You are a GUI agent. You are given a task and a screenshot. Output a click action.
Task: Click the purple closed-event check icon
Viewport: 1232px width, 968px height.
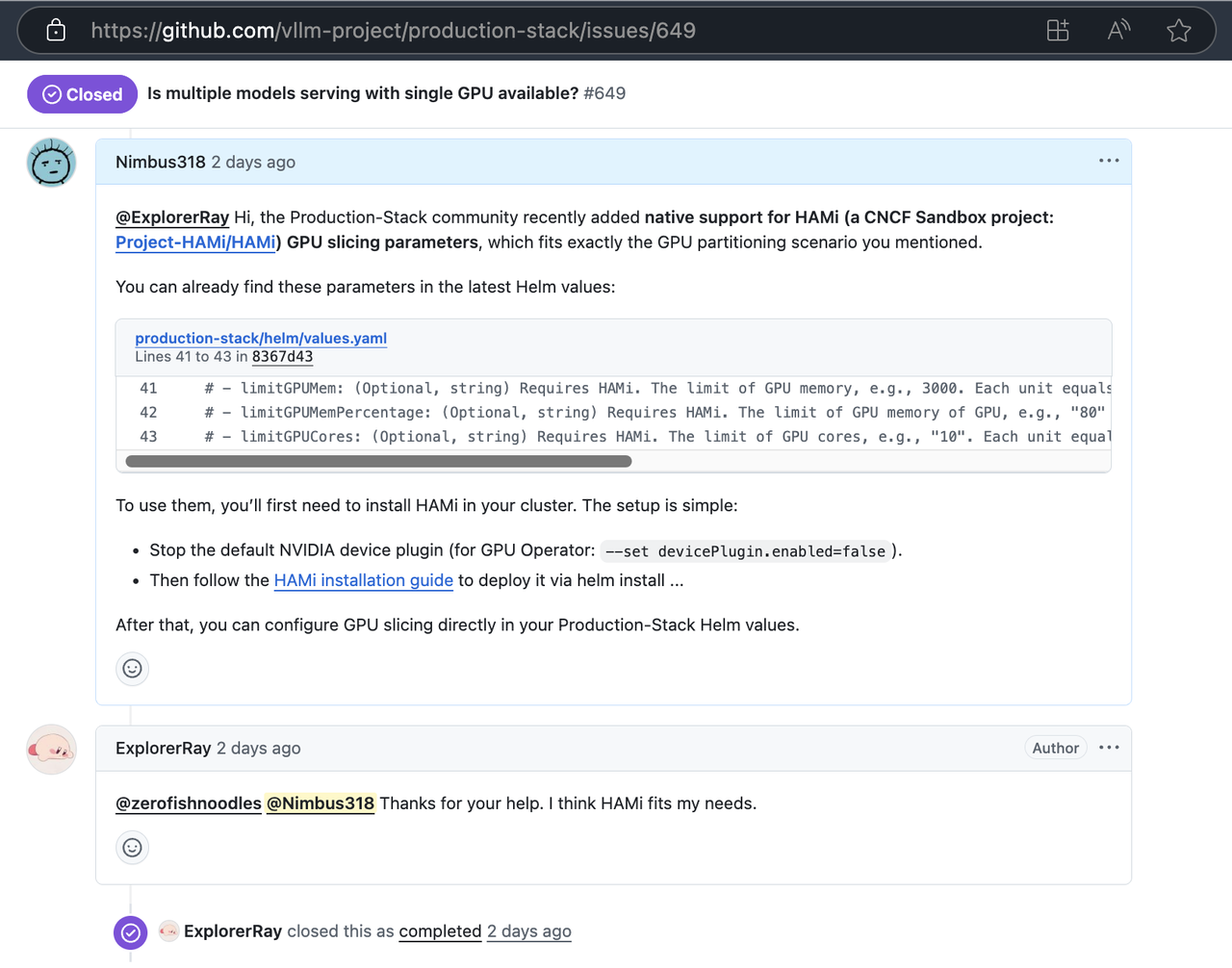131,932
